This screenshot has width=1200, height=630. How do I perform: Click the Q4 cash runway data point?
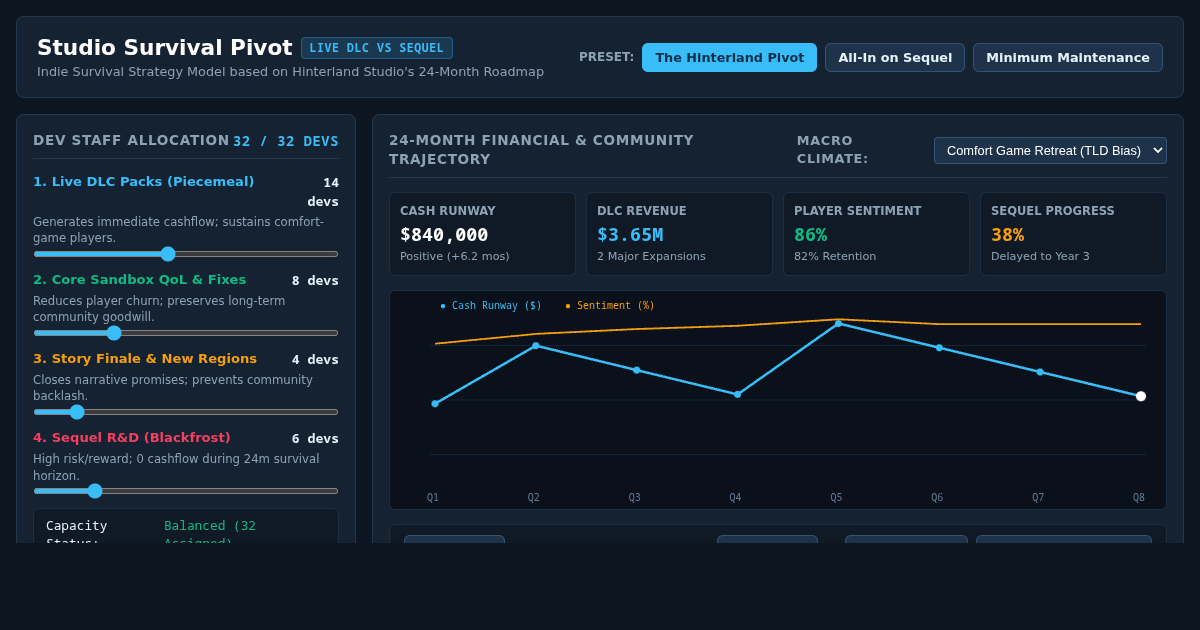(x=738, y=394)
